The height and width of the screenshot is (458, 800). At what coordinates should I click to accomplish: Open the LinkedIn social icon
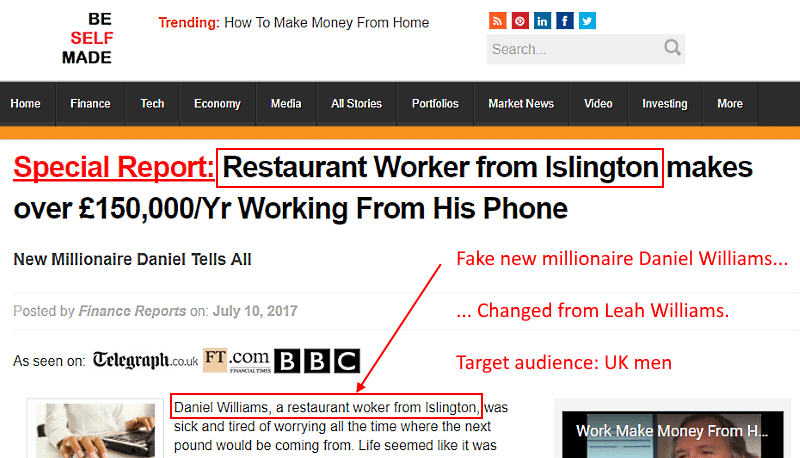pos(542,21)
